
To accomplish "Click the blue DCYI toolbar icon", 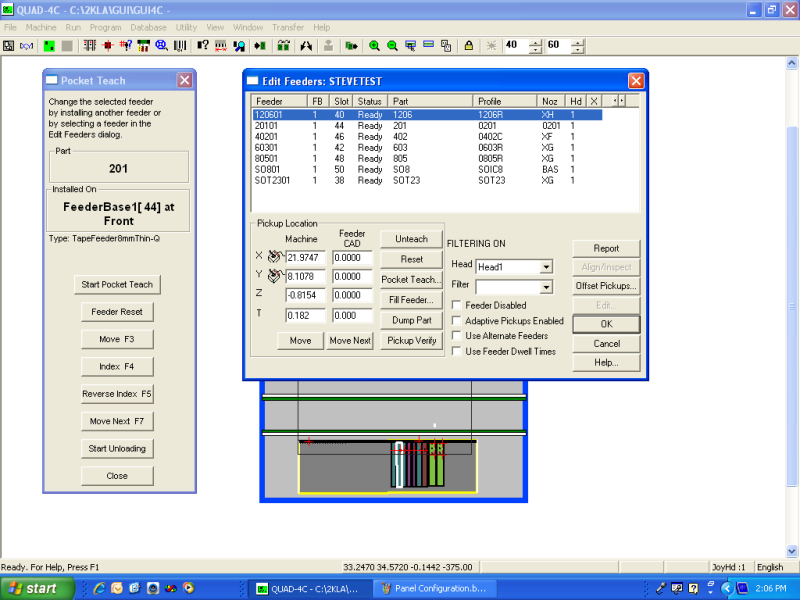I will pyautogui.click(x=27, y=46).
